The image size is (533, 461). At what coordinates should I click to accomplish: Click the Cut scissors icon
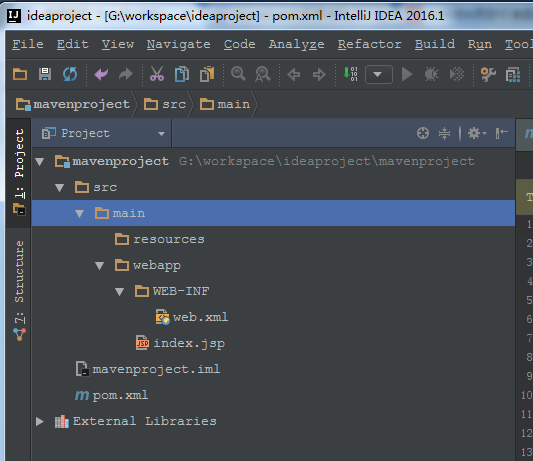point(157,74)
